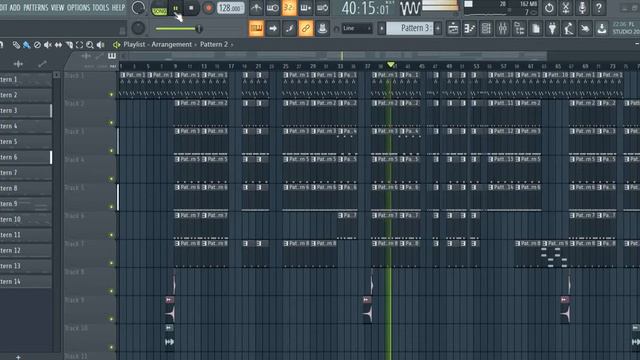Select the Zoom magnifier tool
This screenshot has width=640, height=360.
coord(90,45)
